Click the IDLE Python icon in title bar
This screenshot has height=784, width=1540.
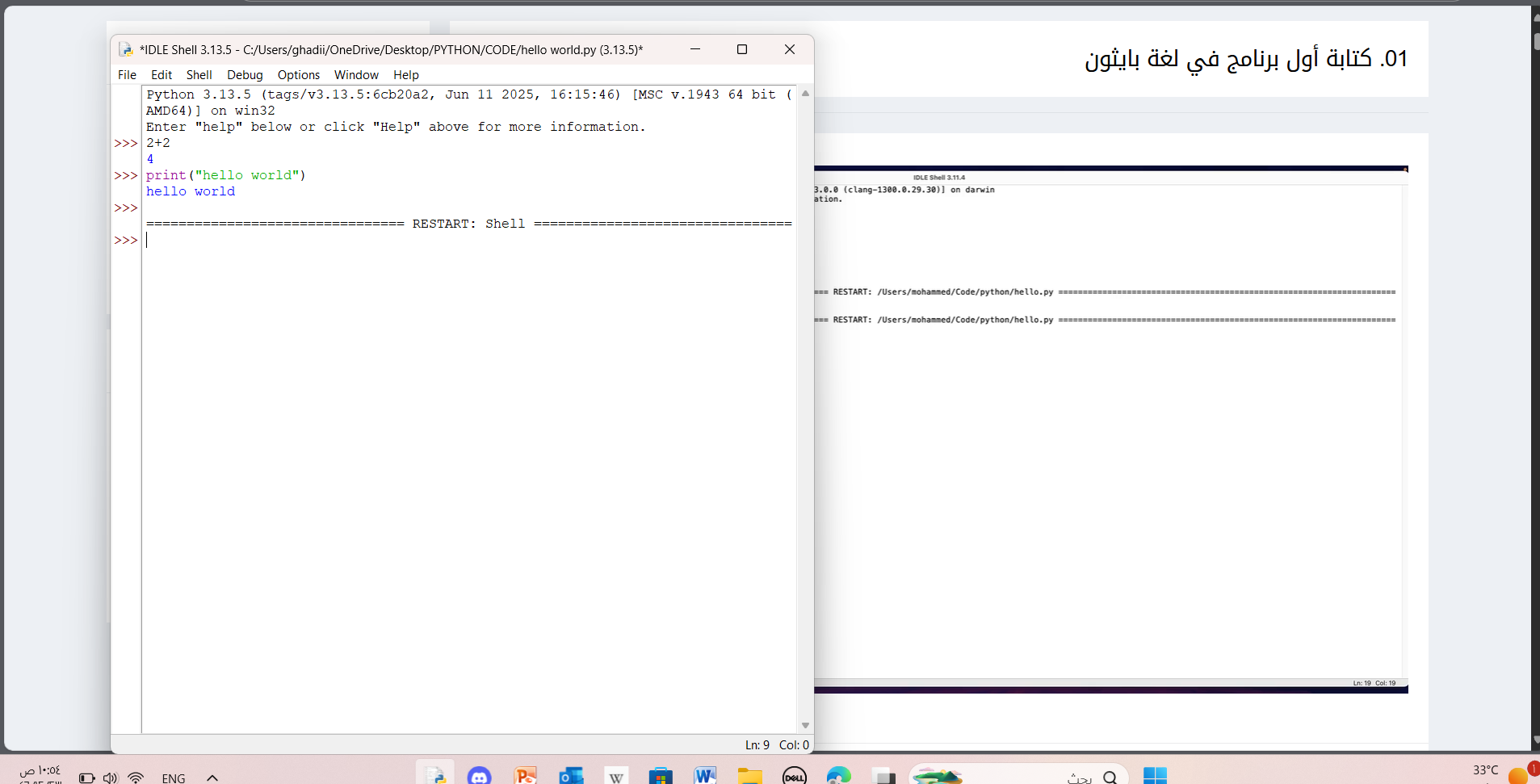125,49
